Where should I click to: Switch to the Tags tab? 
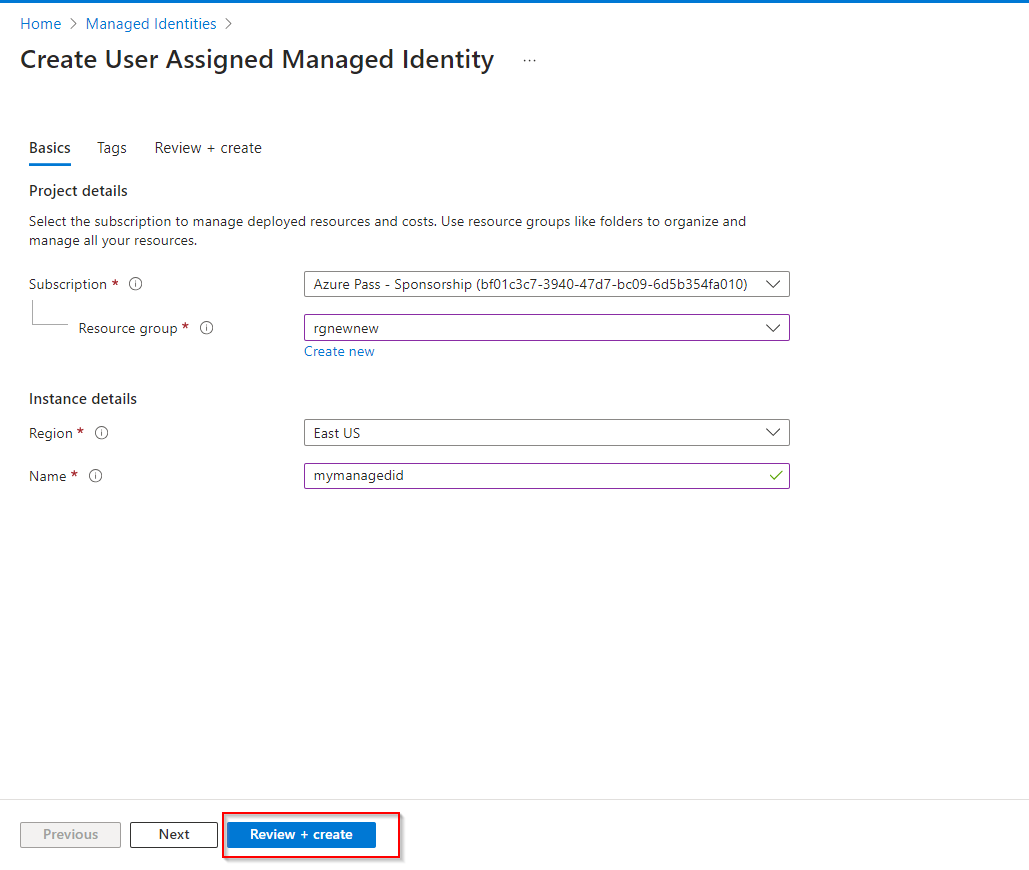112,148
